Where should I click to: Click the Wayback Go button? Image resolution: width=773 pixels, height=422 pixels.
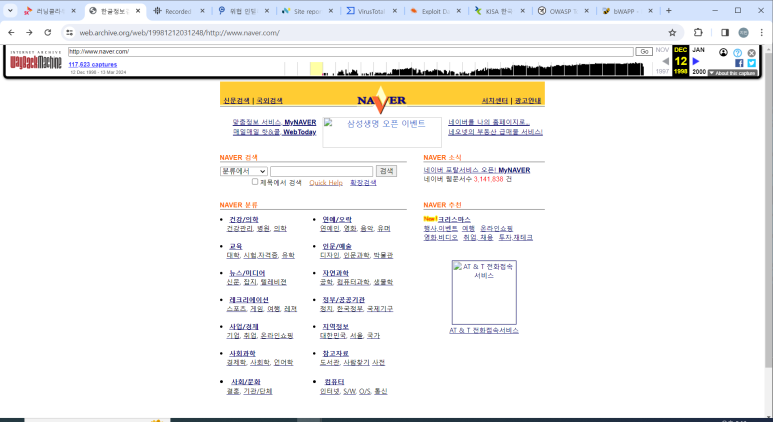(x=644, y=51)
